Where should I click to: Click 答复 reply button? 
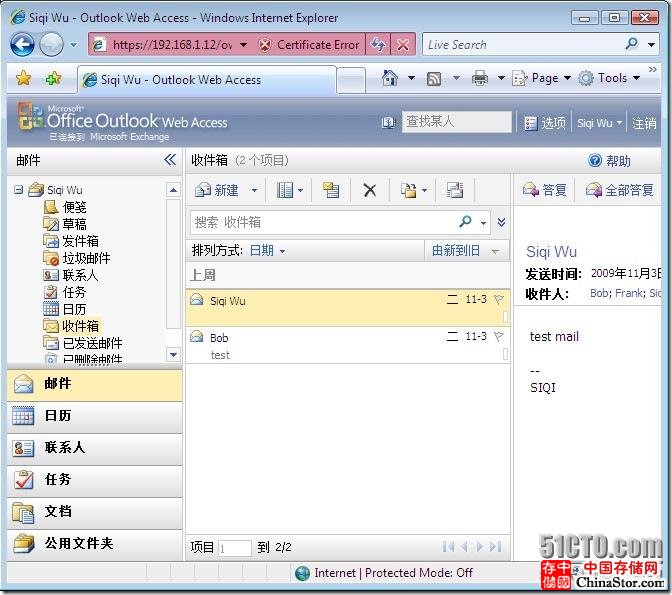click(x=545, y=190)
